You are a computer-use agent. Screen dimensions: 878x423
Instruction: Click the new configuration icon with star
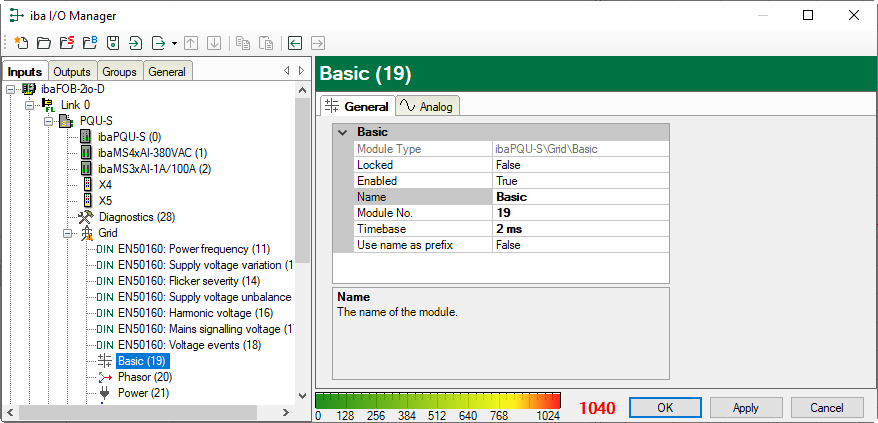click(x=20, y=43)
